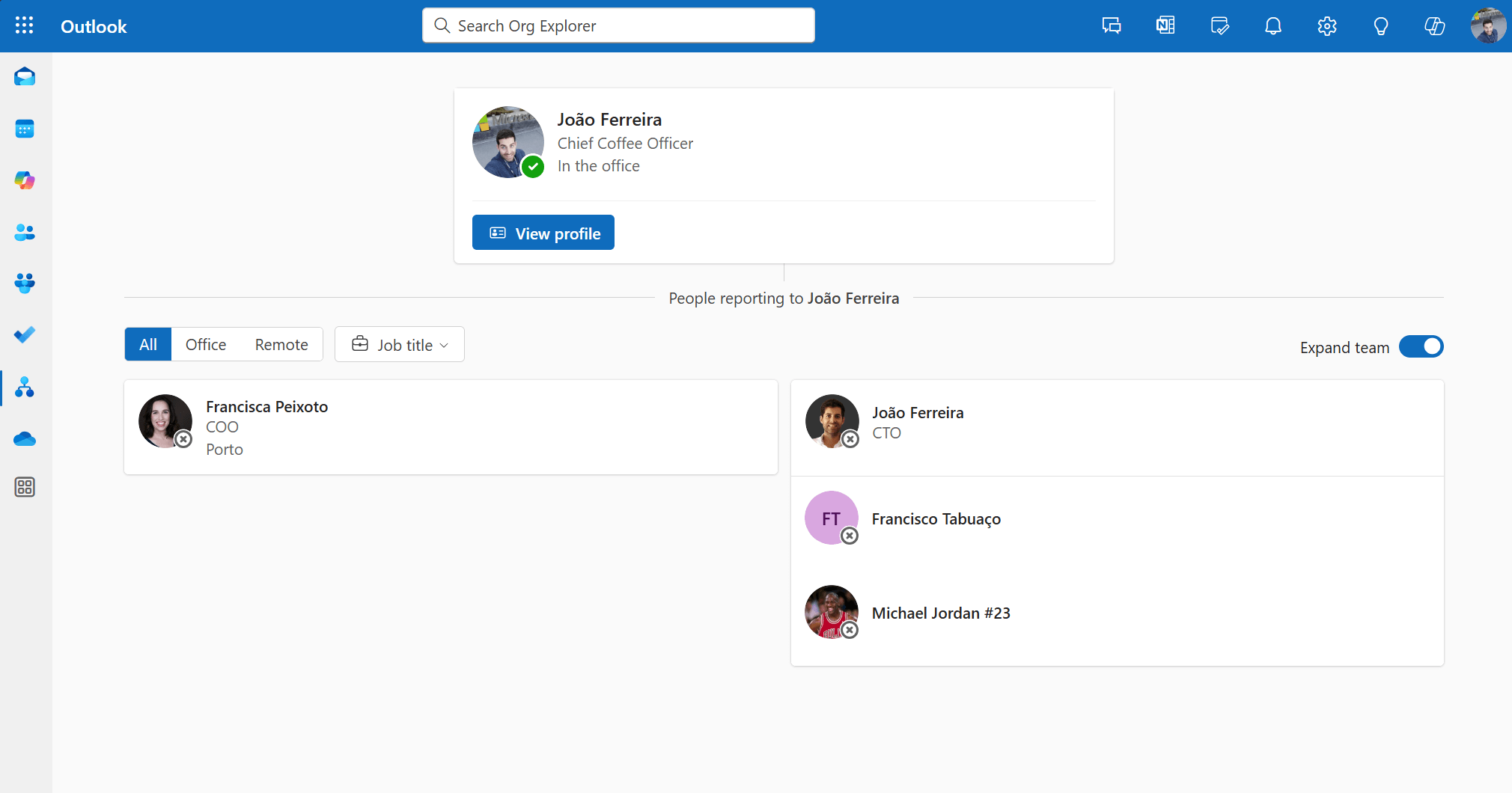Open the Mail icon in the sidebar

25,76
